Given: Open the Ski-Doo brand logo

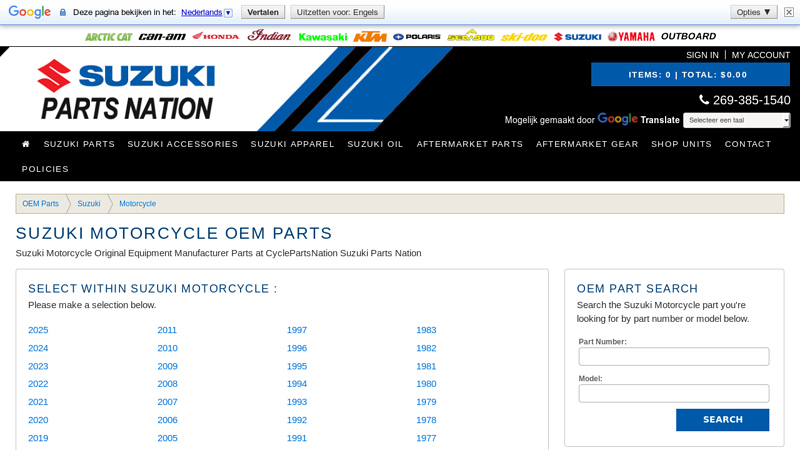Looking at the screenshot, I should [524, 37].
